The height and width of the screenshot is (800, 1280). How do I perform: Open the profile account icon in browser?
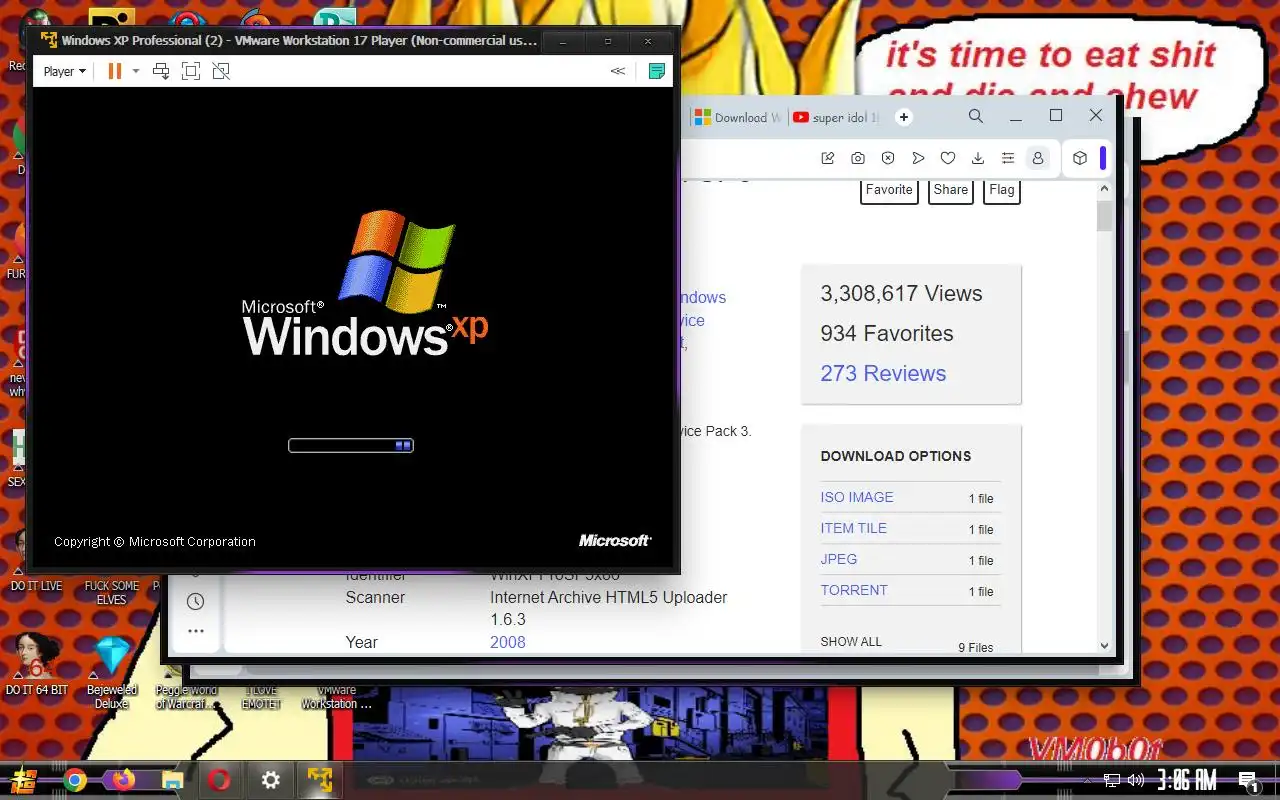(x=1038, y=158)
